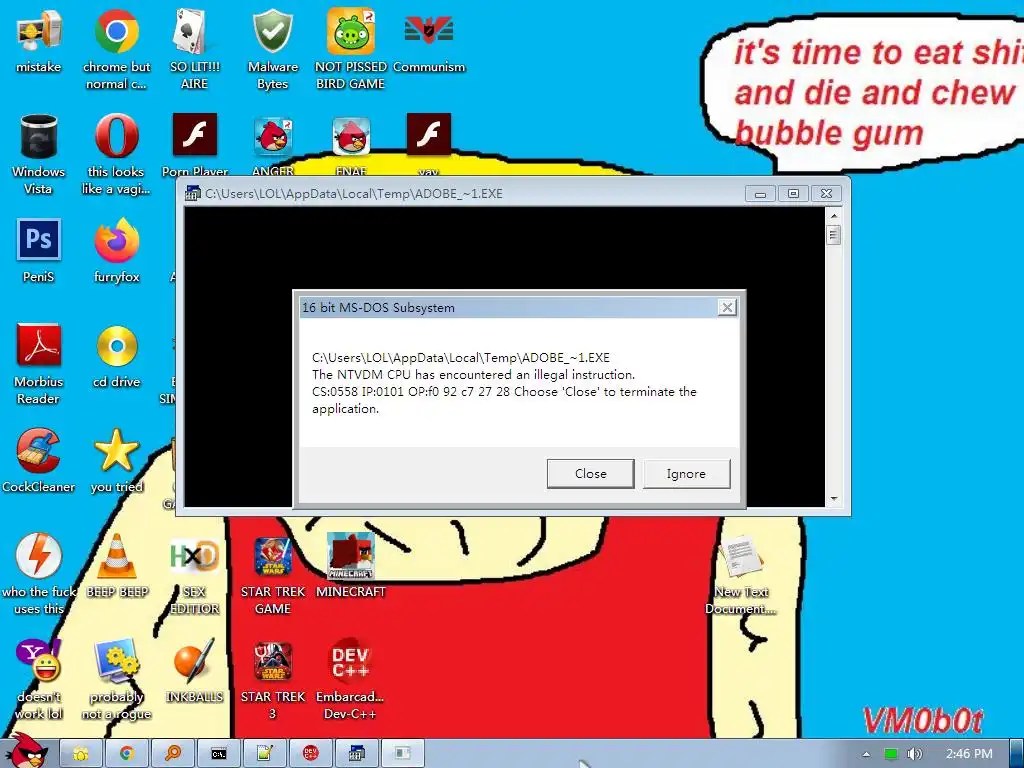
Task: Launch 'NOT PISSED BIRD GAME' green pig icon
Action: (351, 31)
